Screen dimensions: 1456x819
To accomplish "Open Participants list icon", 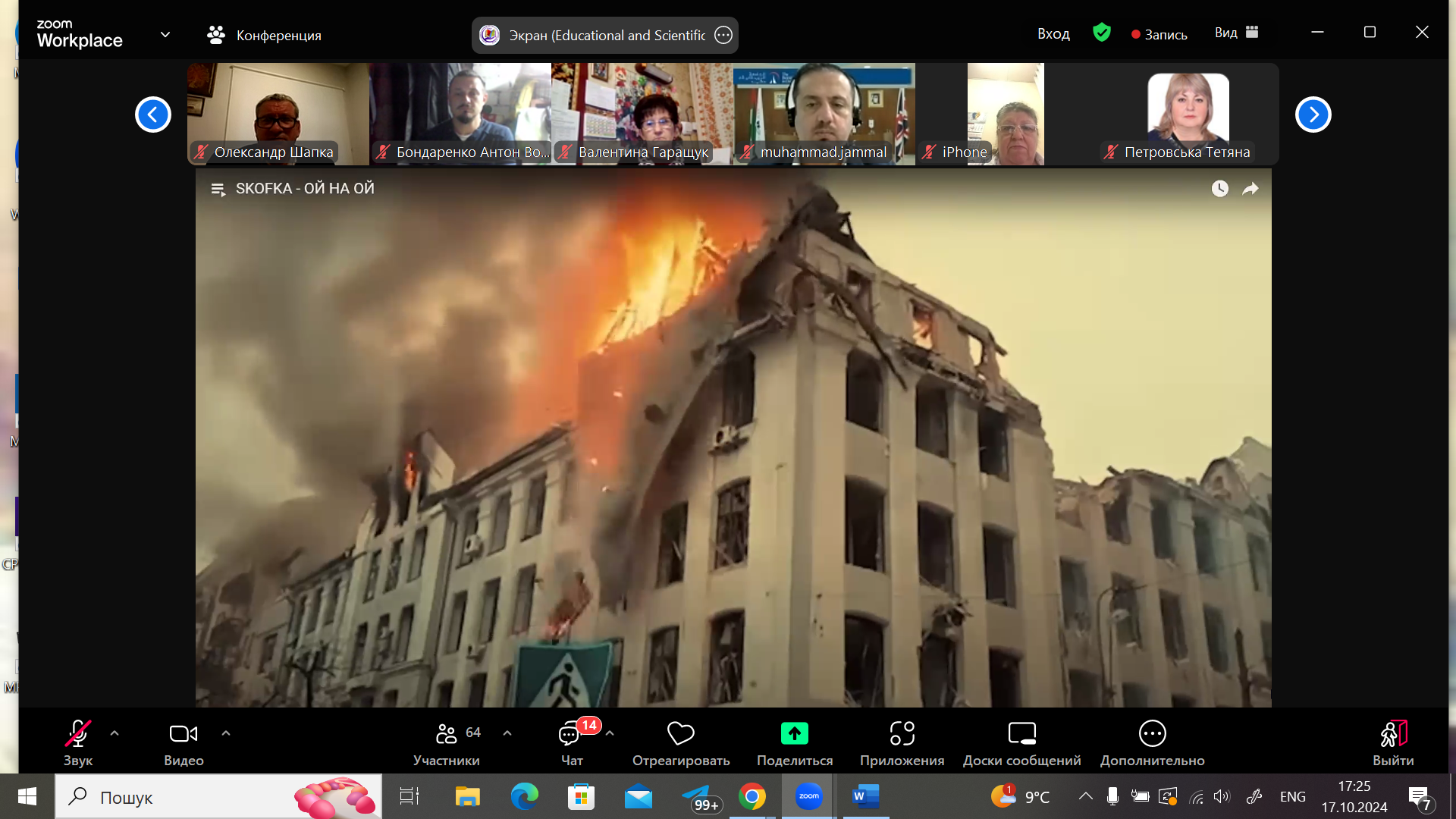I will [x=447, y=734].
